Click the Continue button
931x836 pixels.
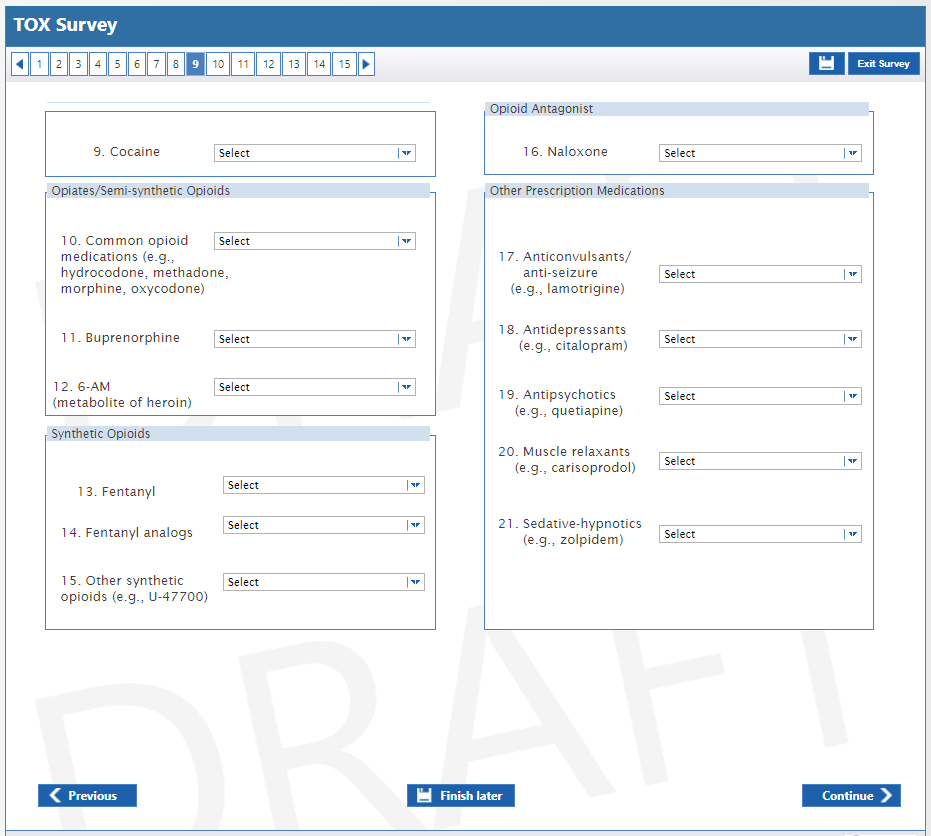(x=851, y=796)
